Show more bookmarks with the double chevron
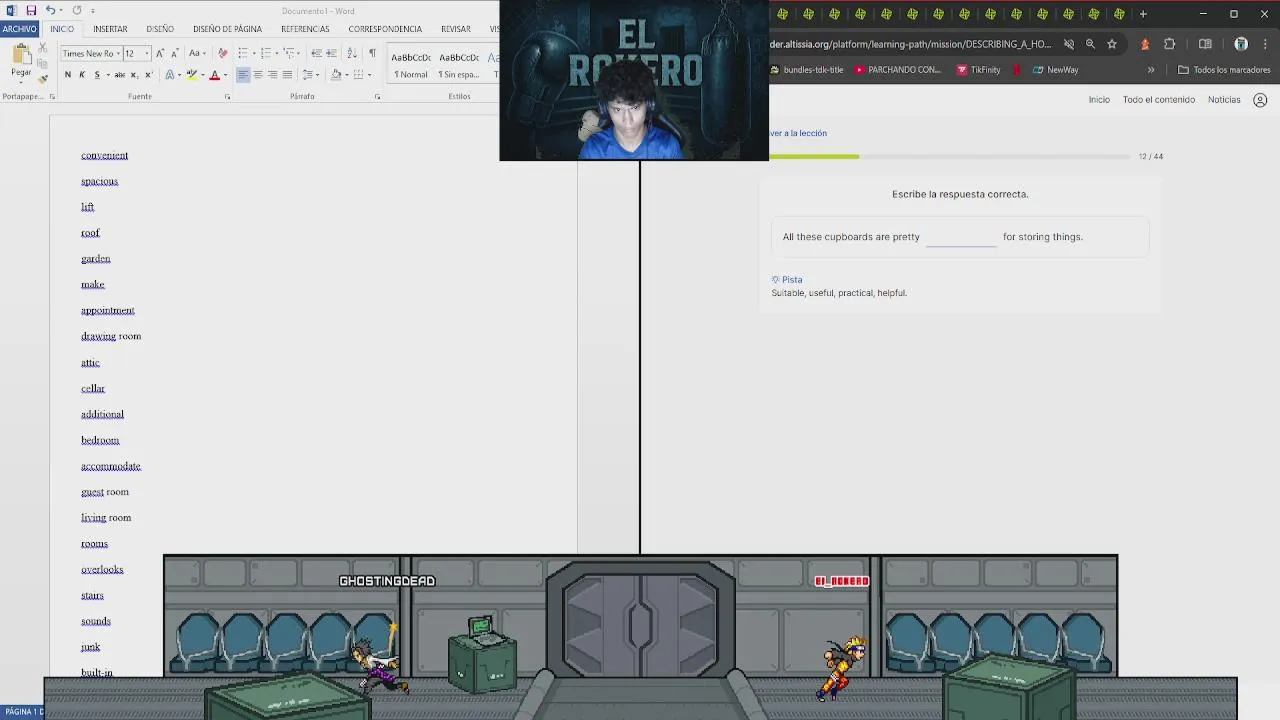Screen dimensions: 1280x720 (1151, 70)
